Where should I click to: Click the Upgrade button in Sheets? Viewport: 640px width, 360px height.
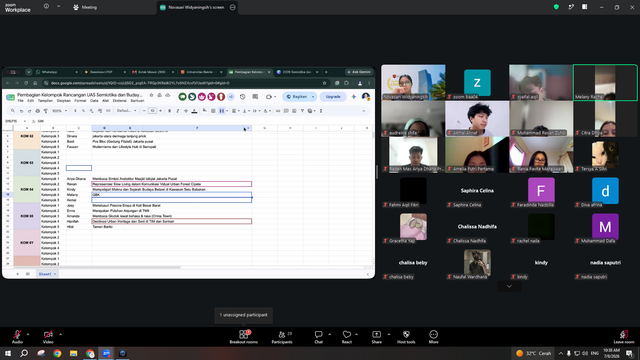(x=333, y=97)
